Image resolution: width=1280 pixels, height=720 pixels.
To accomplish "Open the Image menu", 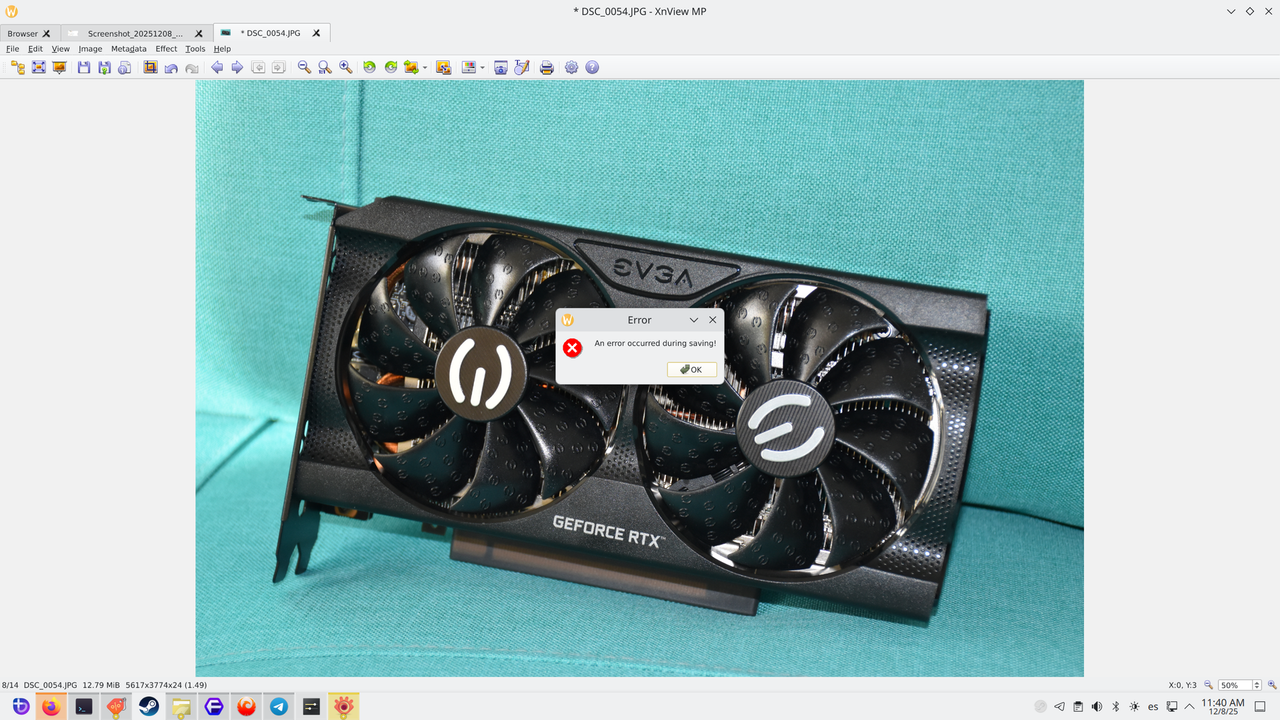I will pos(90,48).
